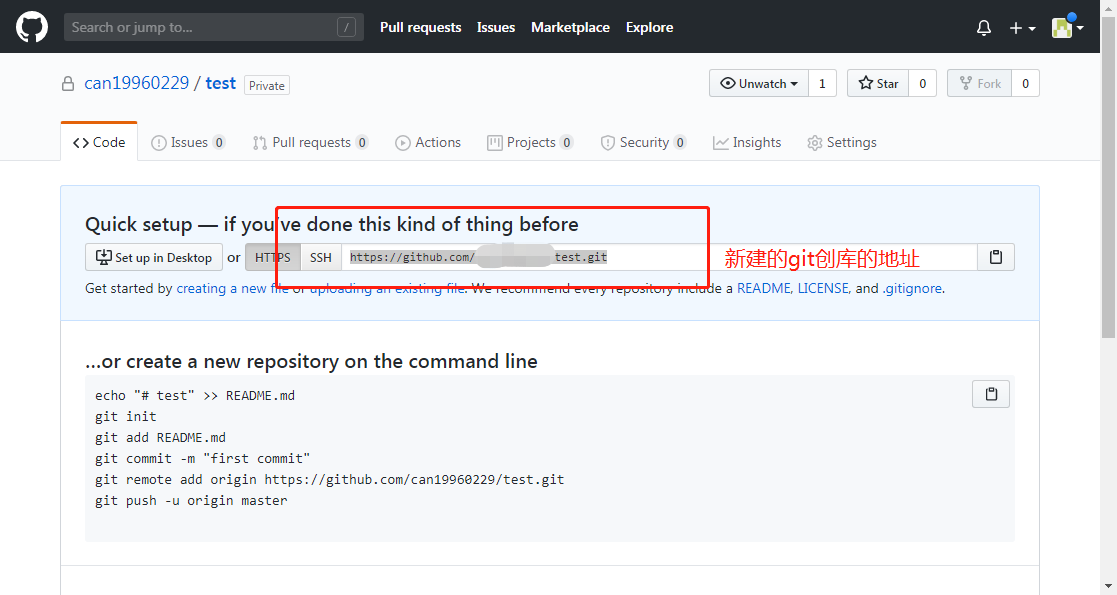Switch to the Actions tab
This screenshot has height=595, width=1117.
coord(428,143)
